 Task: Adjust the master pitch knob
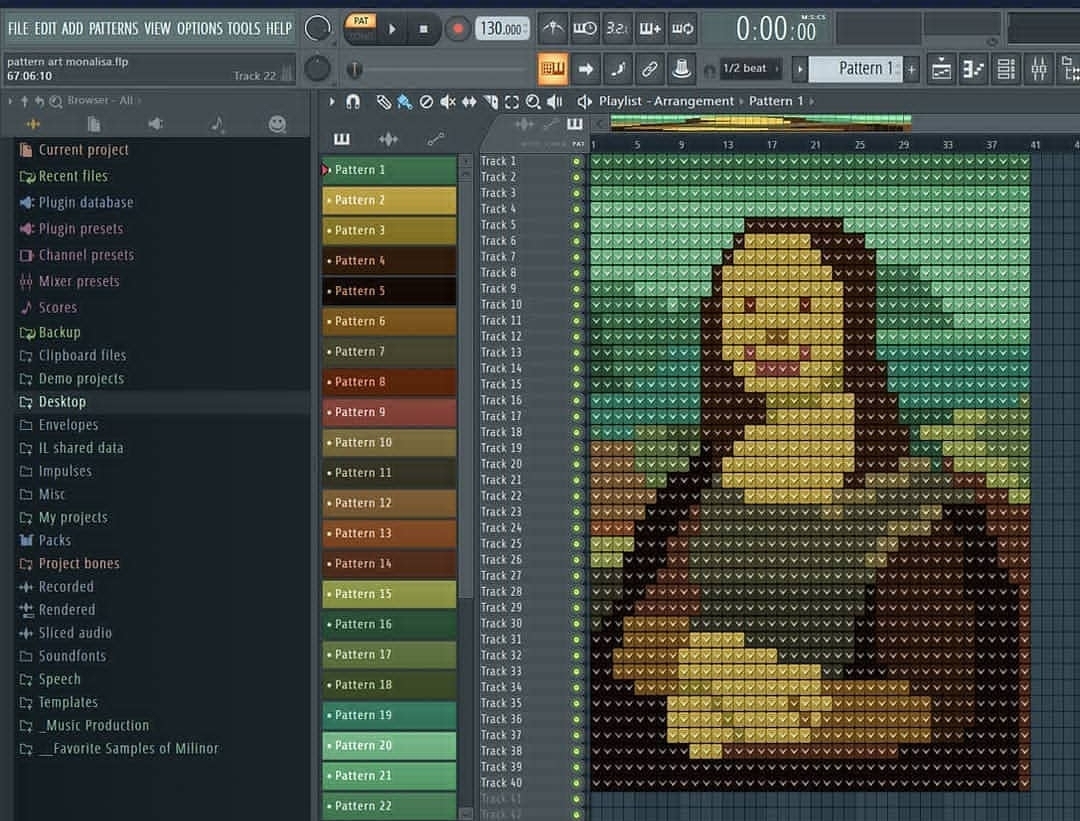pos(317,68)
